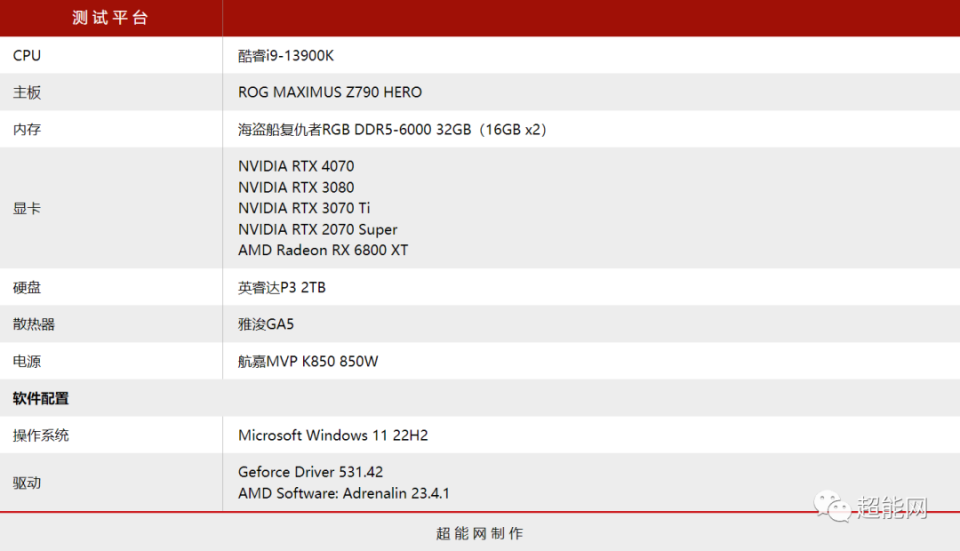The image size is (960, 551).
Task: Click 航嘉MVP K850 850W value
Action: pyautogui.click(x=308, y=361)
